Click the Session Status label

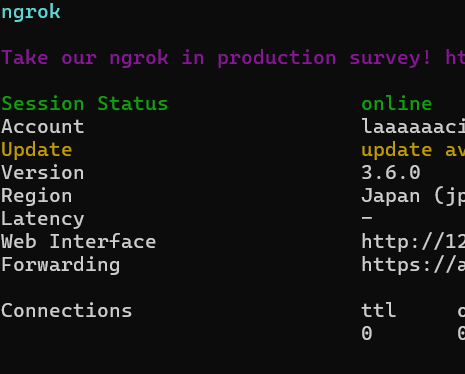pos(85,103)
